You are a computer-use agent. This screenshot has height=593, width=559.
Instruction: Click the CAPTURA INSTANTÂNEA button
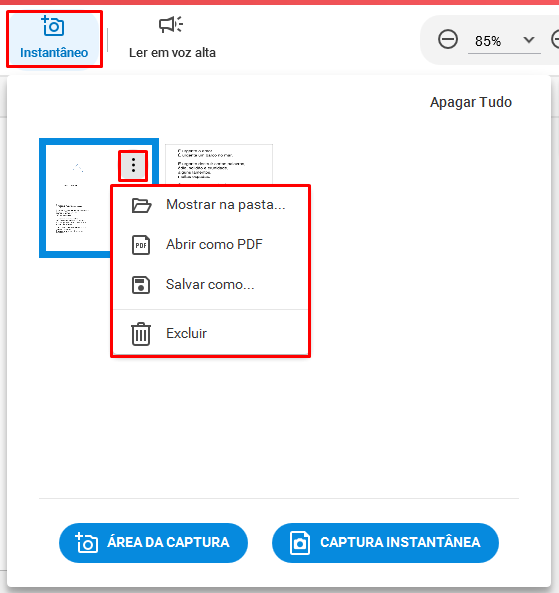pos(385,543)
